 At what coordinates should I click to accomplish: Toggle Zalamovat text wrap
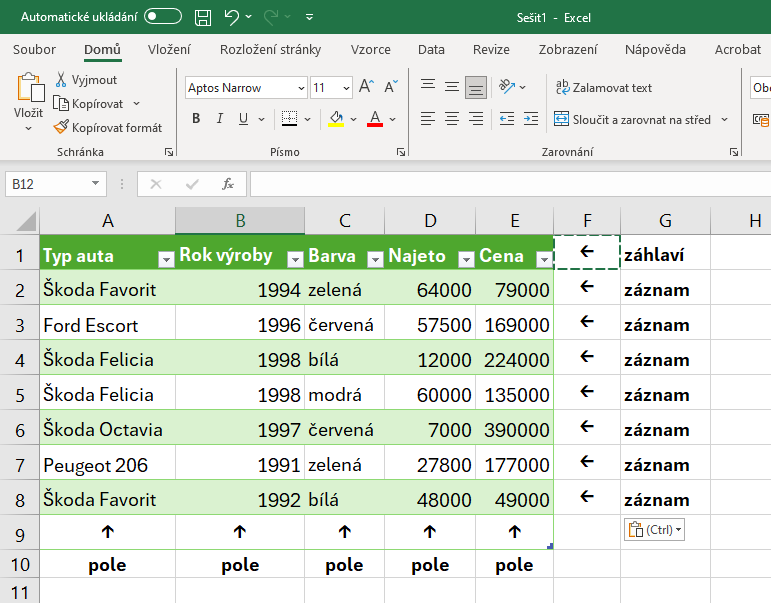point(603,88)
